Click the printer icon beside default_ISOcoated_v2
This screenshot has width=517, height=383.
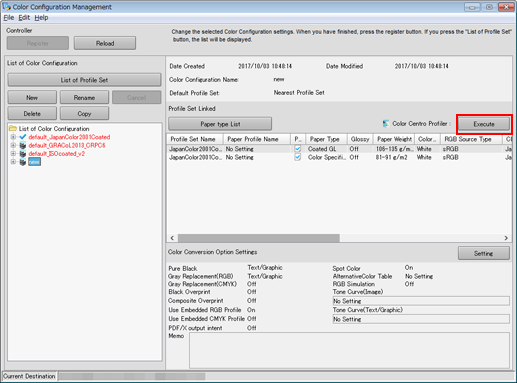(x=23, y=154)
